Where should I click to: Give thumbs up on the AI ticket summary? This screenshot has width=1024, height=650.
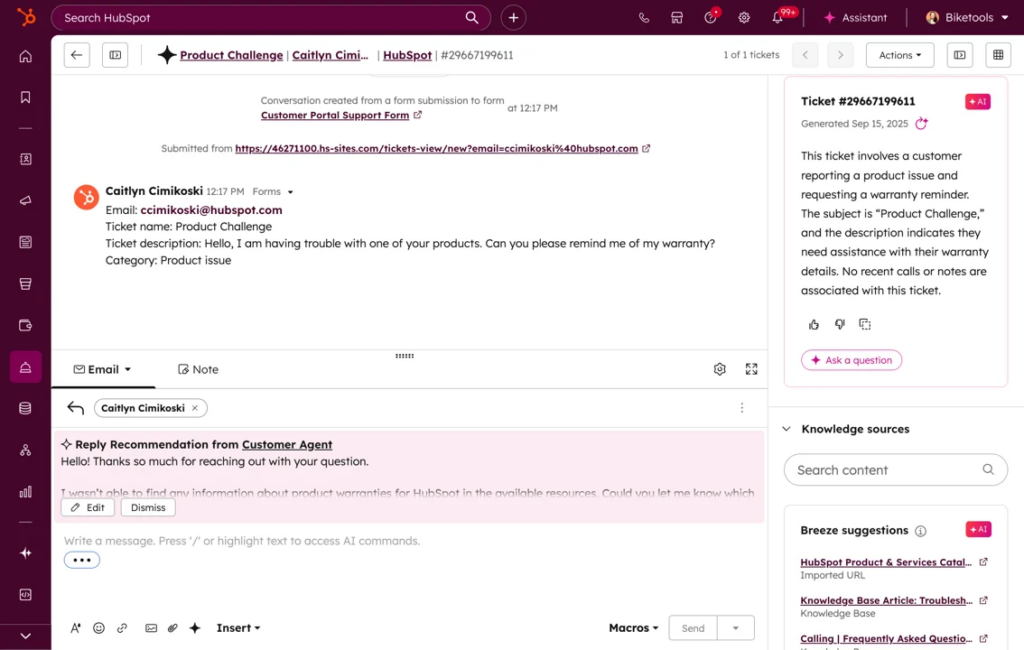pos(813,324)
